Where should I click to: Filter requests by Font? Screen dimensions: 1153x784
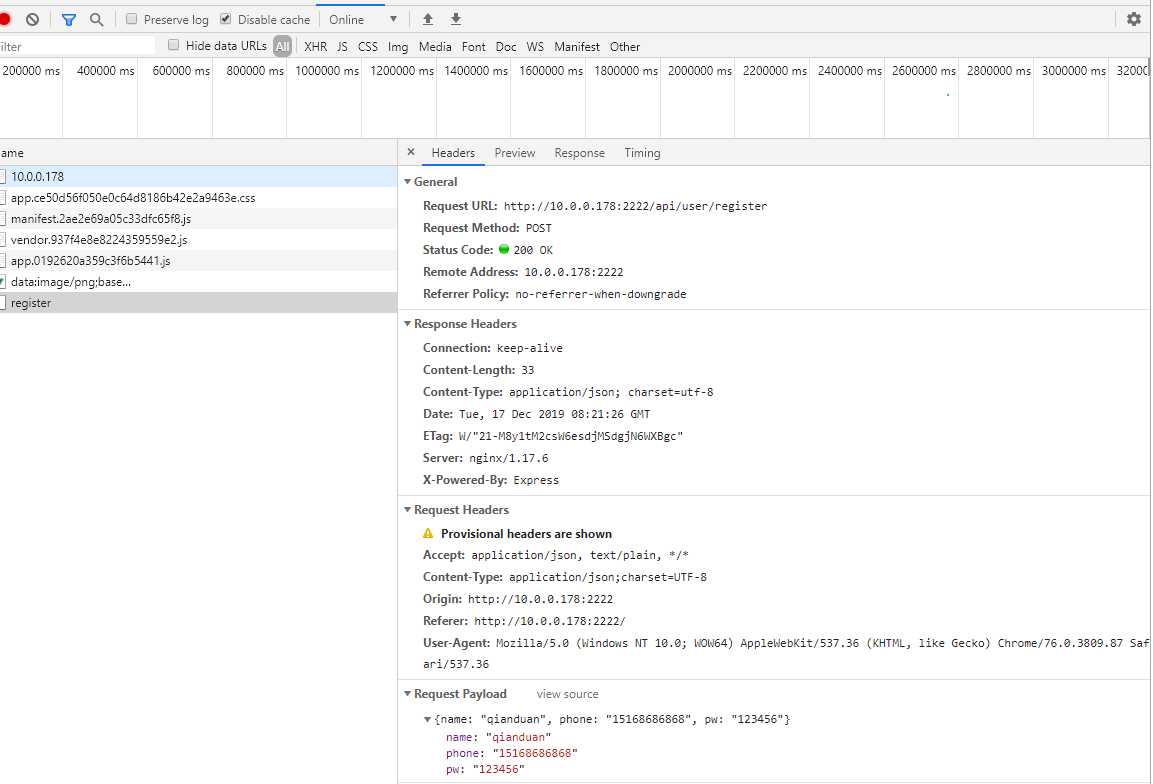click(474, 46)
